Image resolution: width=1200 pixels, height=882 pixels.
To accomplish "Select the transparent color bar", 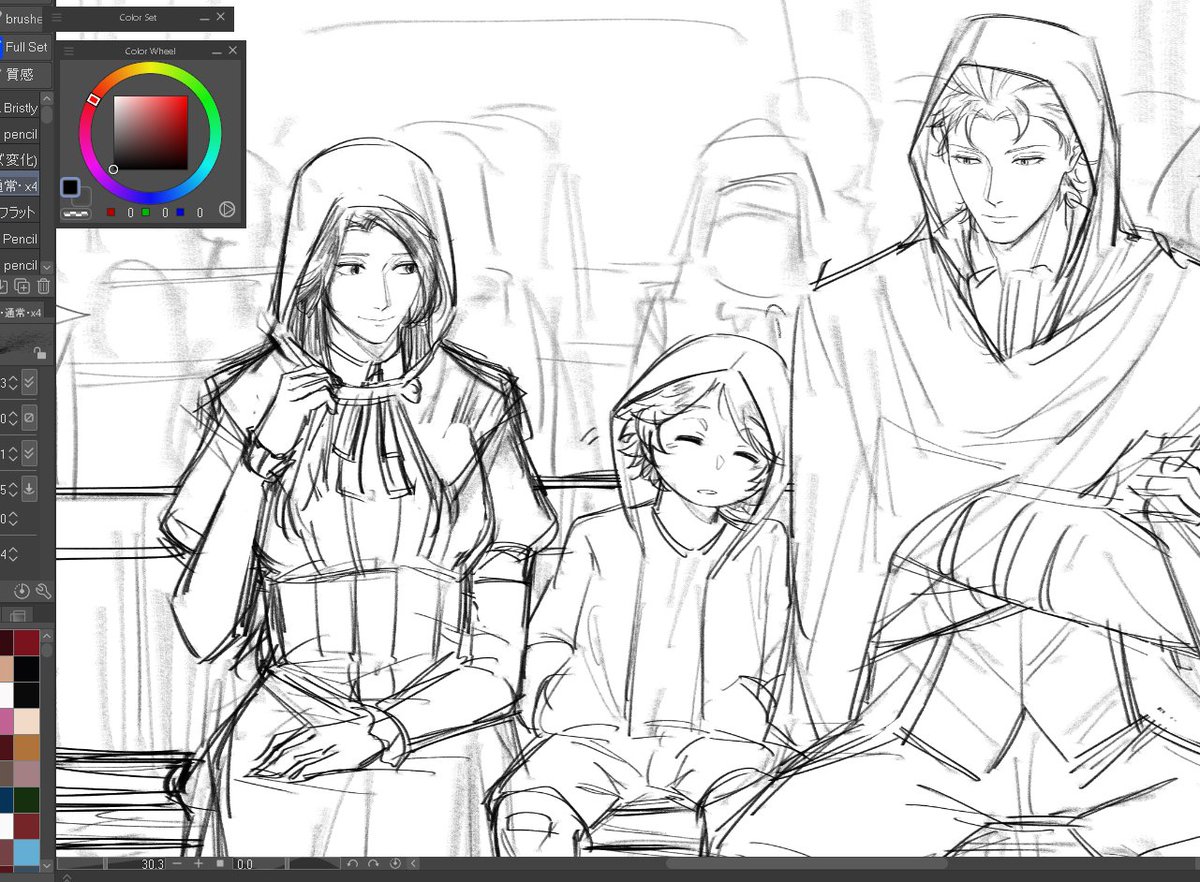I will [74, 212].
